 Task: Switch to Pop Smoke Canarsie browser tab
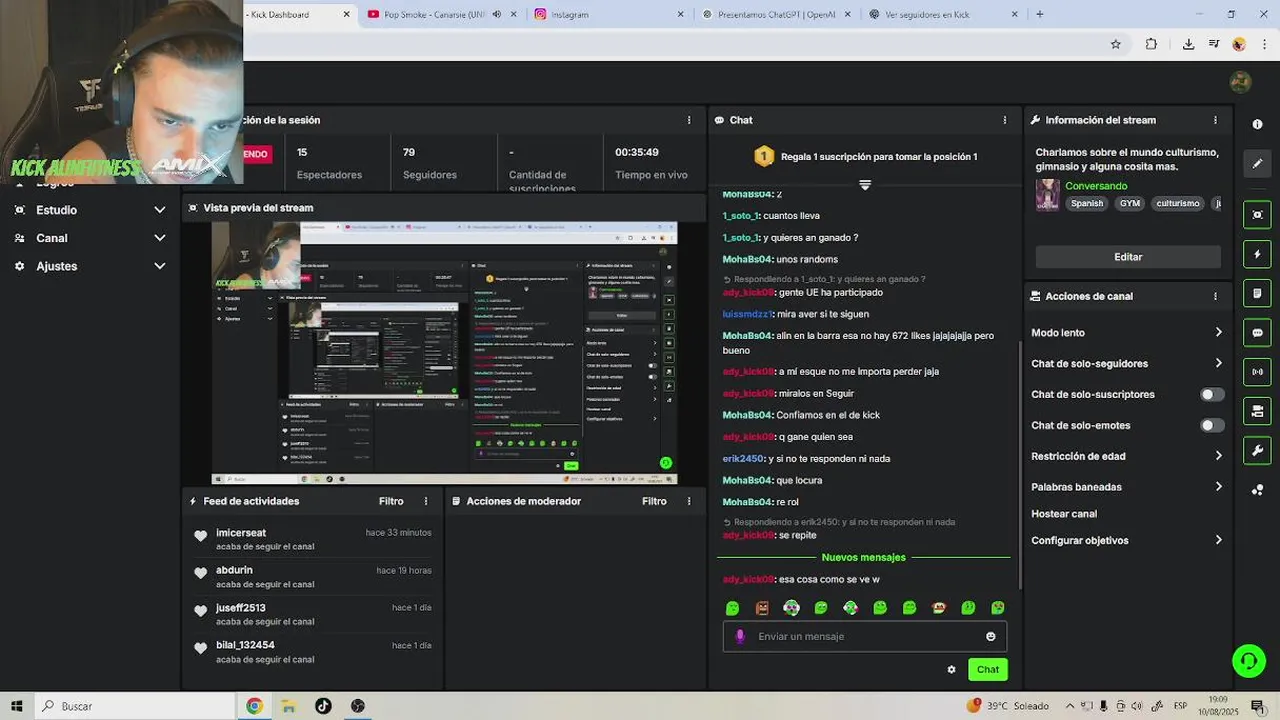pyautogui.click(x=442, y=14)
